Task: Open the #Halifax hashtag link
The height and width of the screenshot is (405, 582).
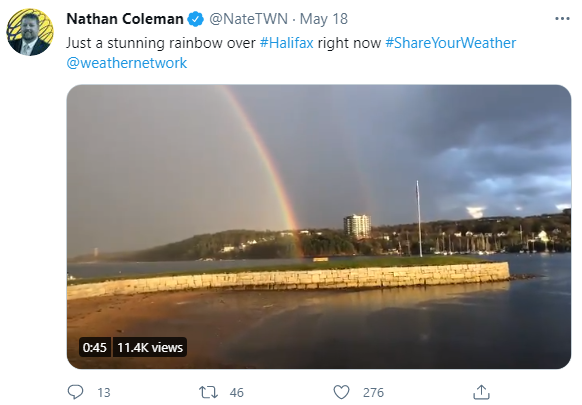Action: (286, 43)
